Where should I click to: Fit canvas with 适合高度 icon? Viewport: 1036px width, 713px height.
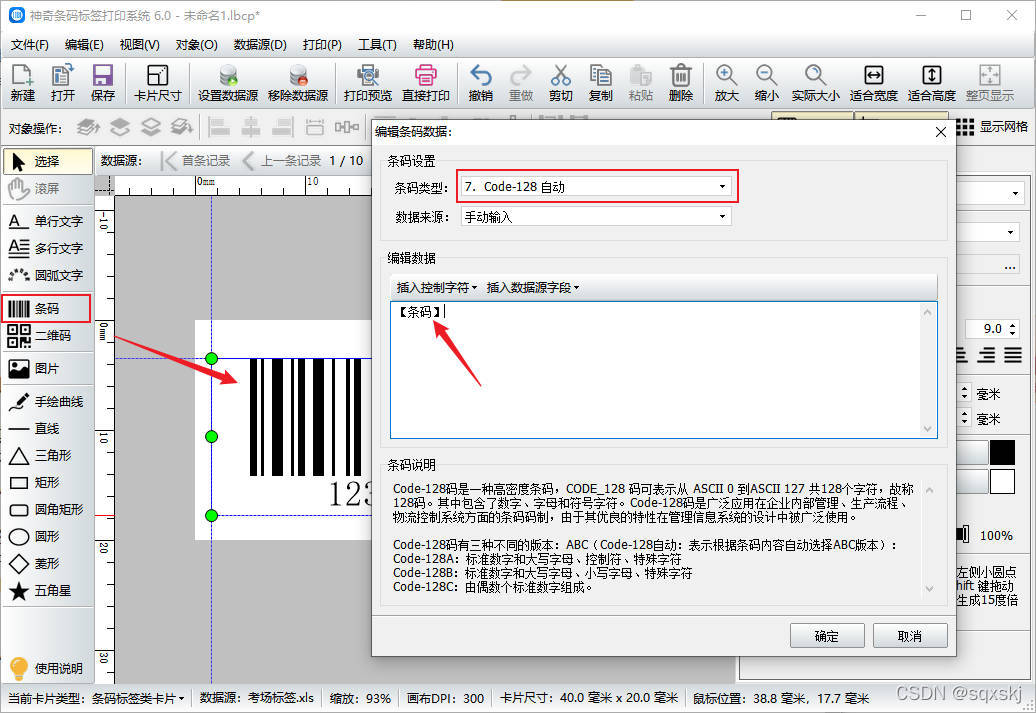pyautogui.click(x=932, y=83)
